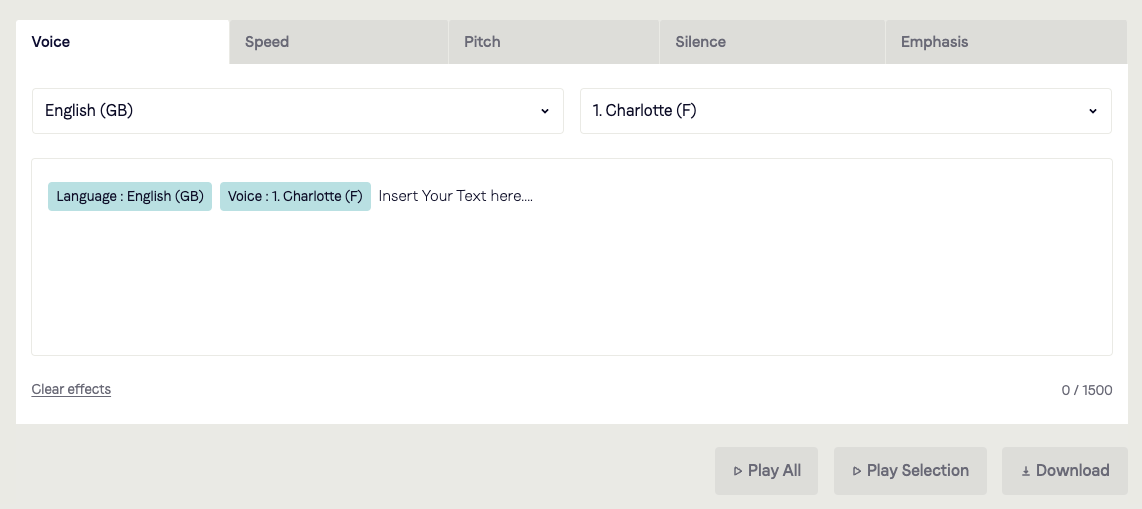Image resolution: width=1142 pixels, height=509 pixels.
Task: Click the Voice : 1. Charlotte (F) tag
Action: 295,197
